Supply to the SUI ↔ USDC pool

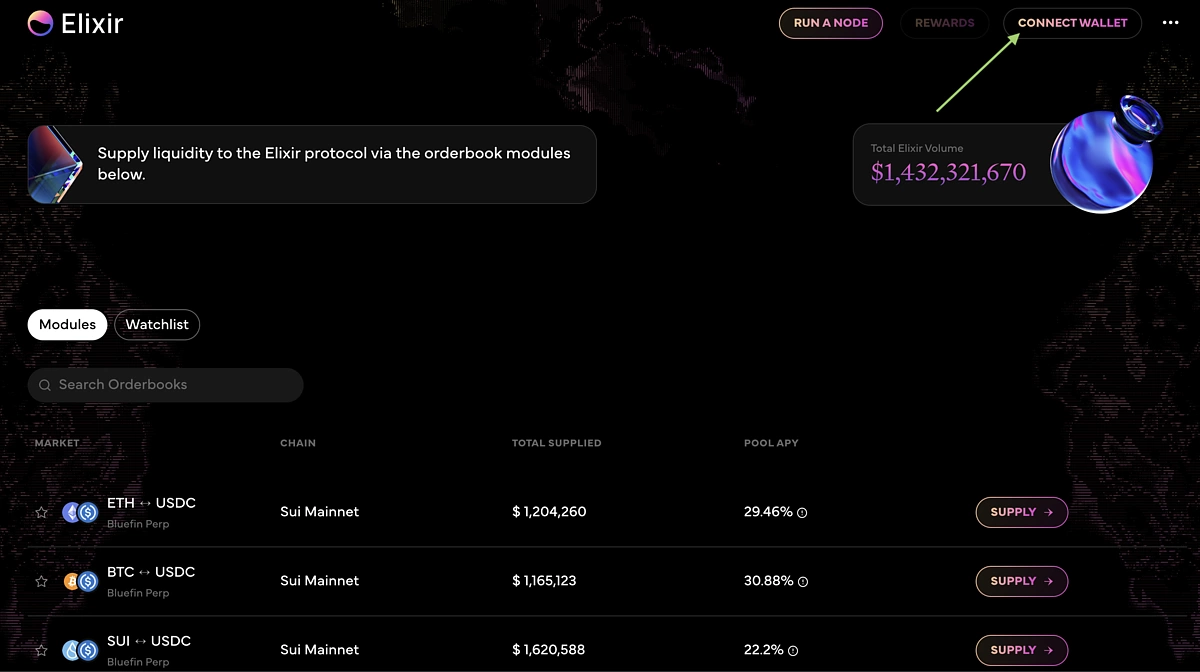click(x=1022, y=650)
